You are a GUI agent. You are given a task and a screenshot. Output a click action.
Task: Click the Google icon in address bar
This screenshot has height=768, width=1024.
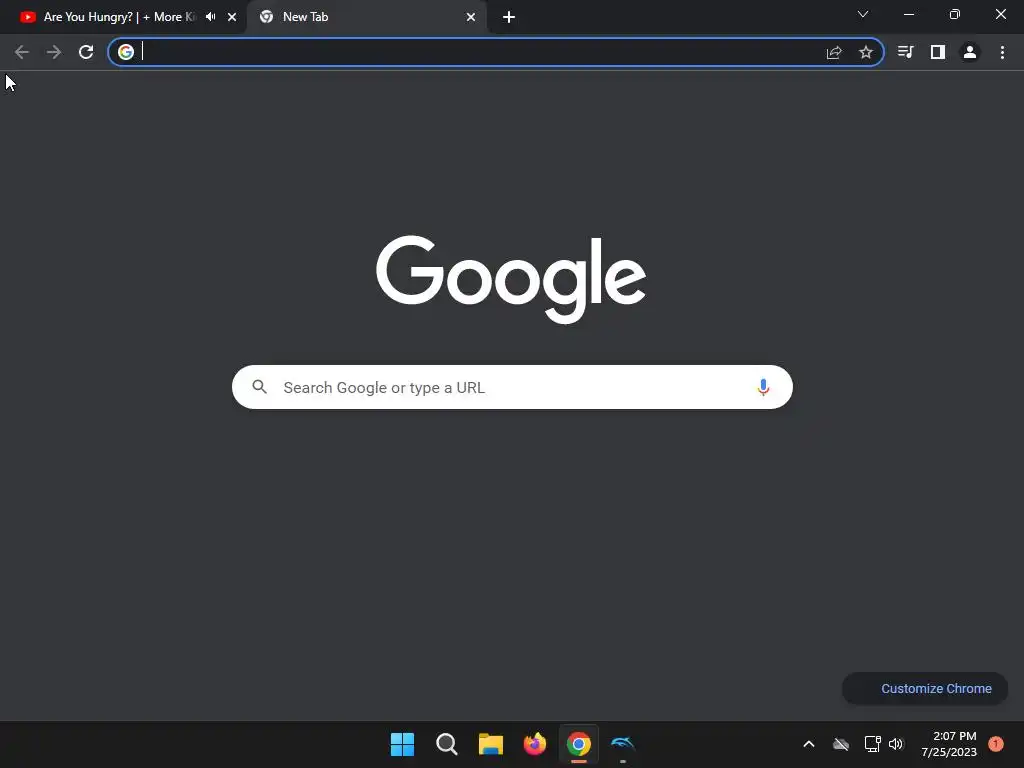coord(126,52)
